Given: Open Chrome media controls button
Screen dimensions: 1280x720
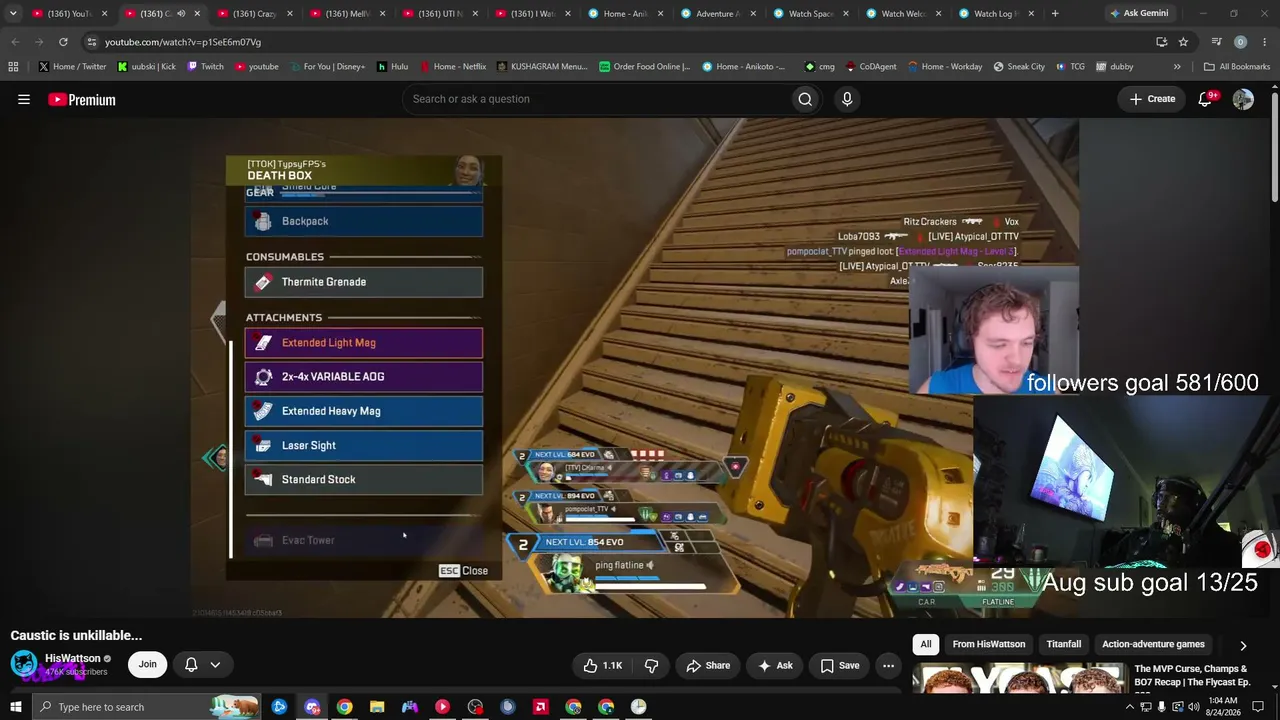Looking at the screenshot, I should coord(1216,42).
